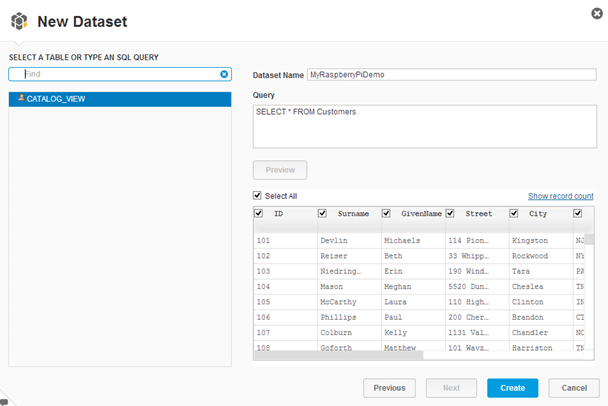Toggle the Street column checkbox
This screenshot has height=406, width=608.
coord(451,213)
